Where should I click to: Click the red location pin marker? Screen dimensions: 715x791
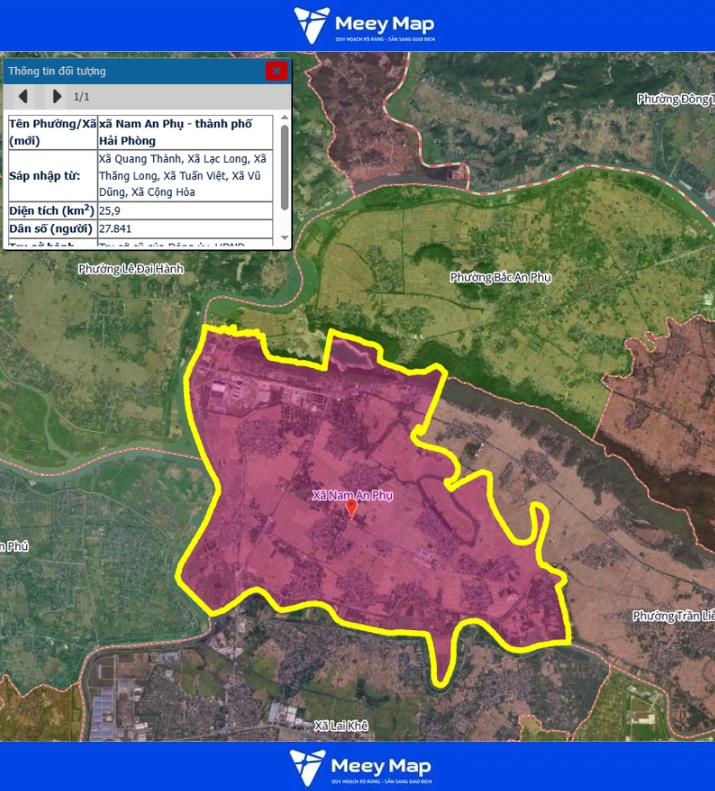point(351,508)
